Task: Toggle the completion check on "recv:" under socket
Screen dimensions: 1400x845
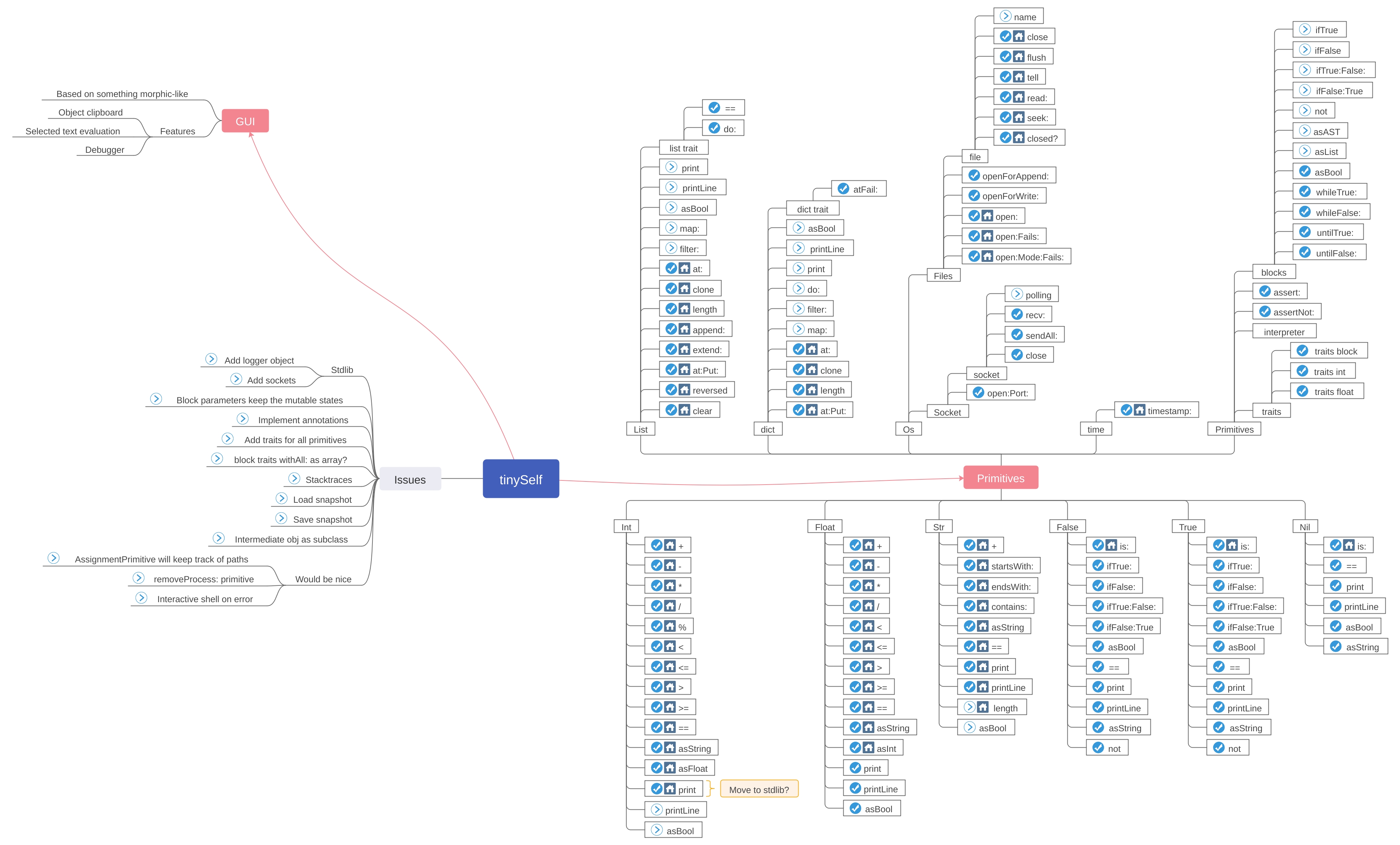Action: pyautogui.click(x=1017, y=313)
